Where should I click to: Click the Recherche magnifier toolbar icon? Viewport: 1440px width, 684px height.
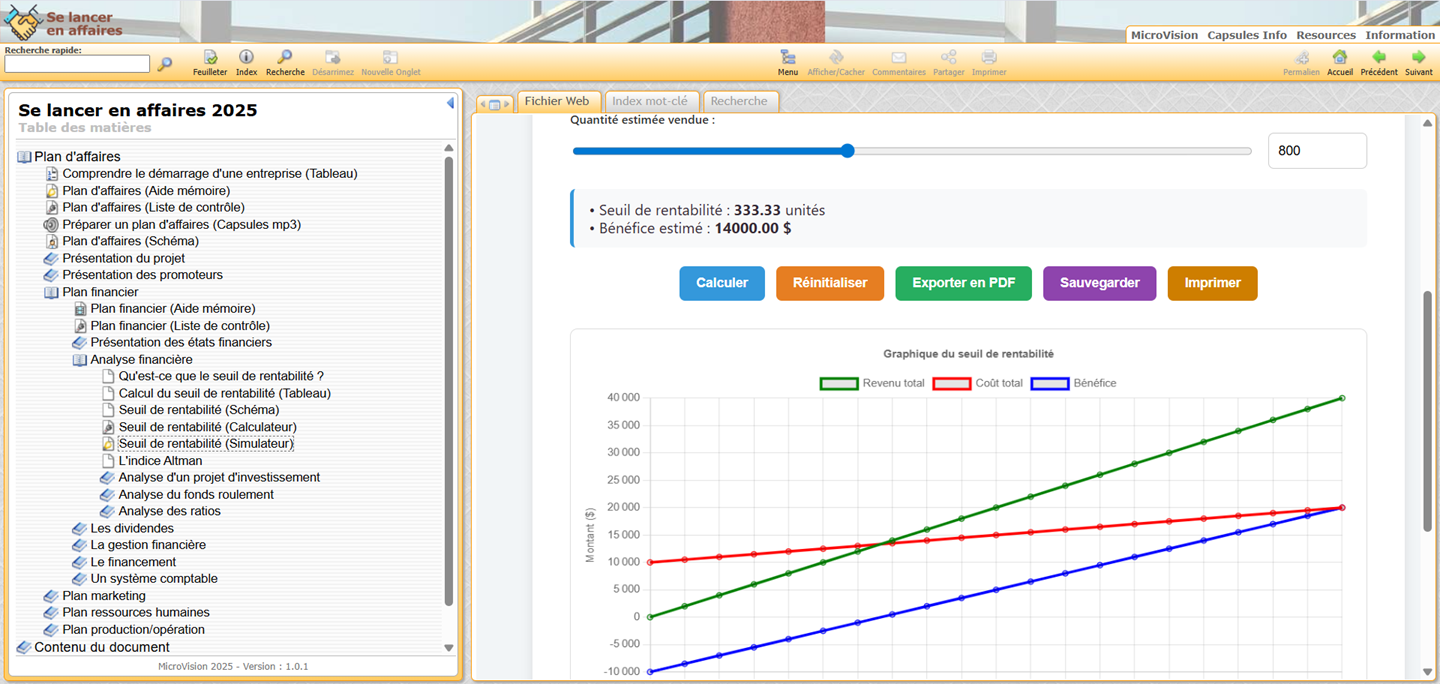tap(285, 58)
